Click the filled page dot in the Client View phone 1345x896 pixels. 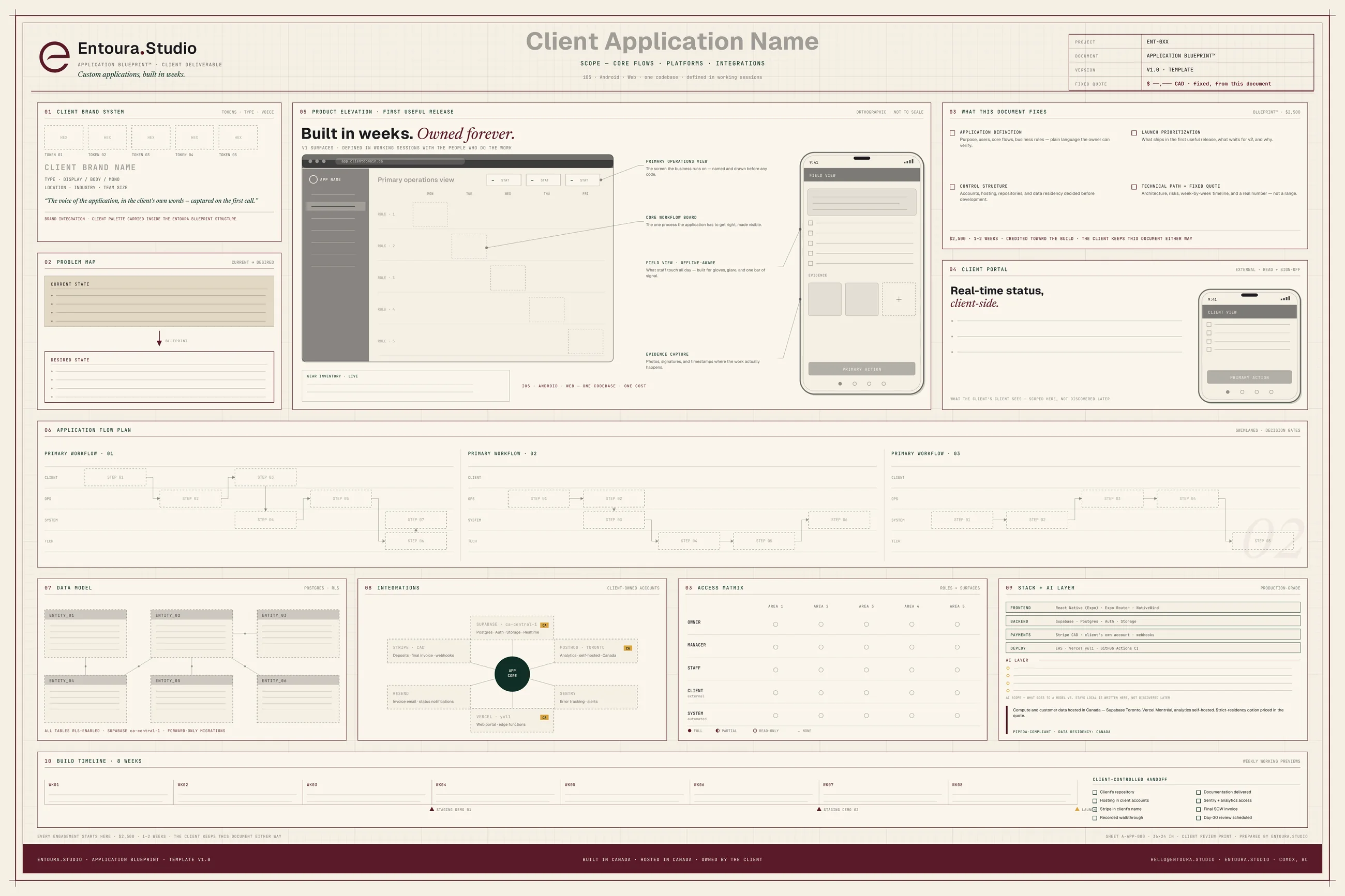[x=1227, y=392]
